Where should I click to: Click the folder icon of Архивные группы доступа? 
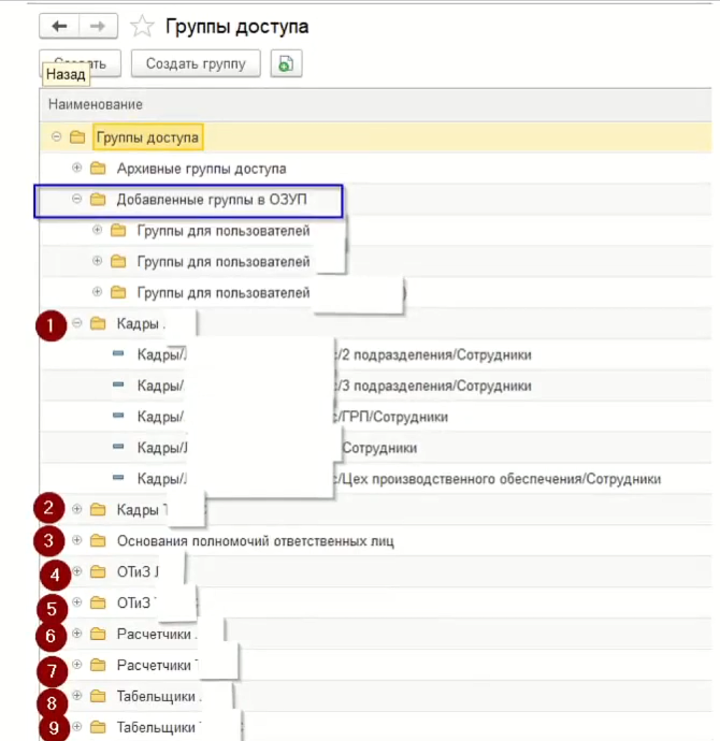pyautogui.click(x=98, y=168)
